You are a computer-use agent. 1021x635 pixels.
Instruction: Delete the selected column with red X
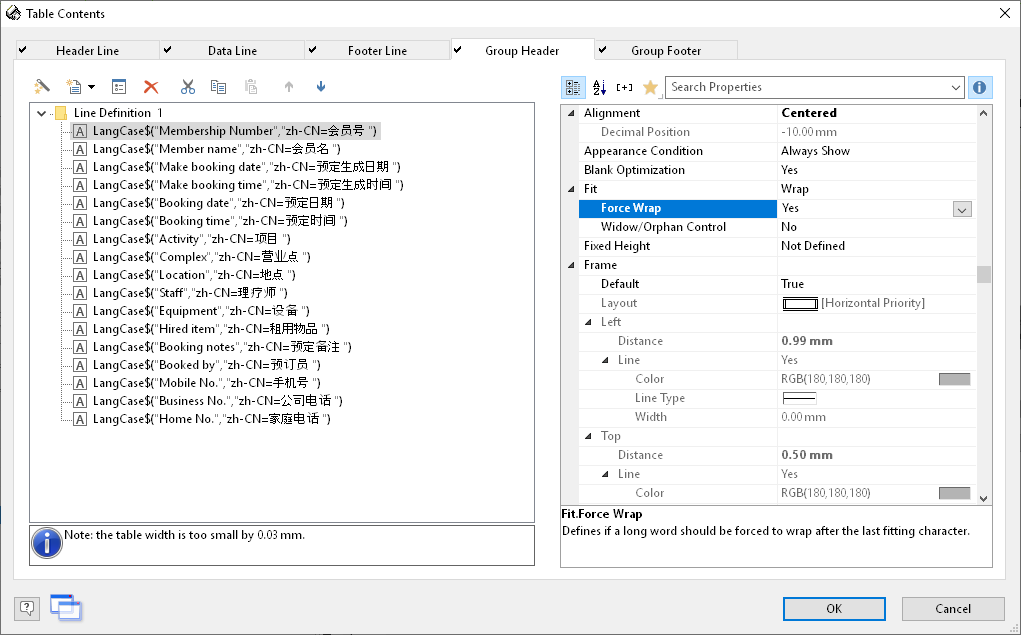(151, 87)
